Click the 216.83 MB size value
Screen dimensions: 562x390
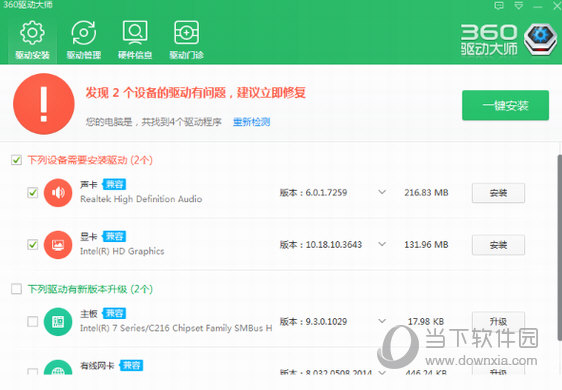click(x=426, y=192)
